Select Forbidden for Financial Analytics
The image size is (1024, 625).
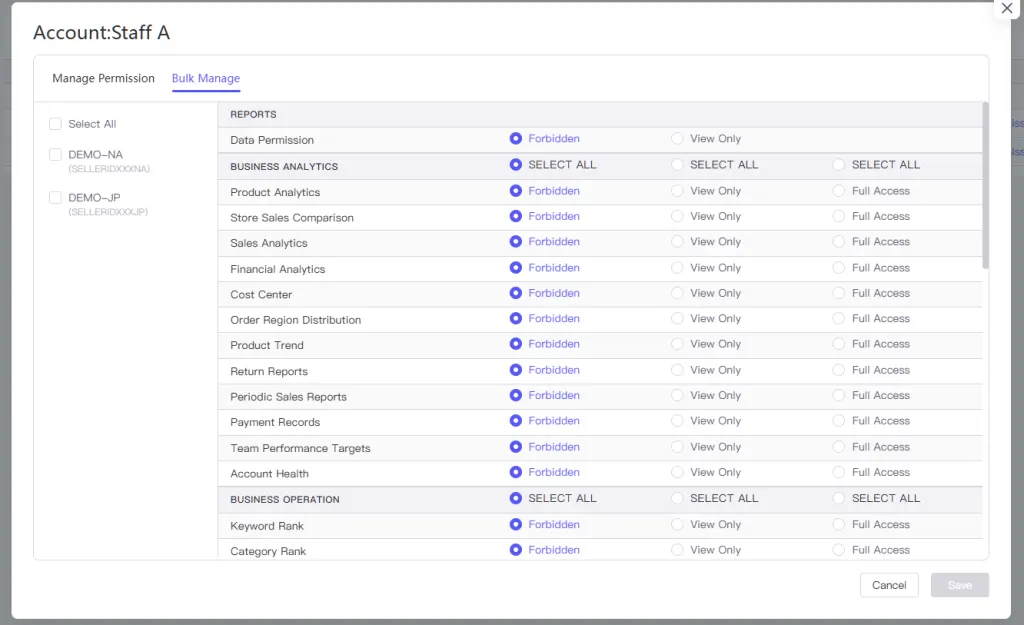516,268
